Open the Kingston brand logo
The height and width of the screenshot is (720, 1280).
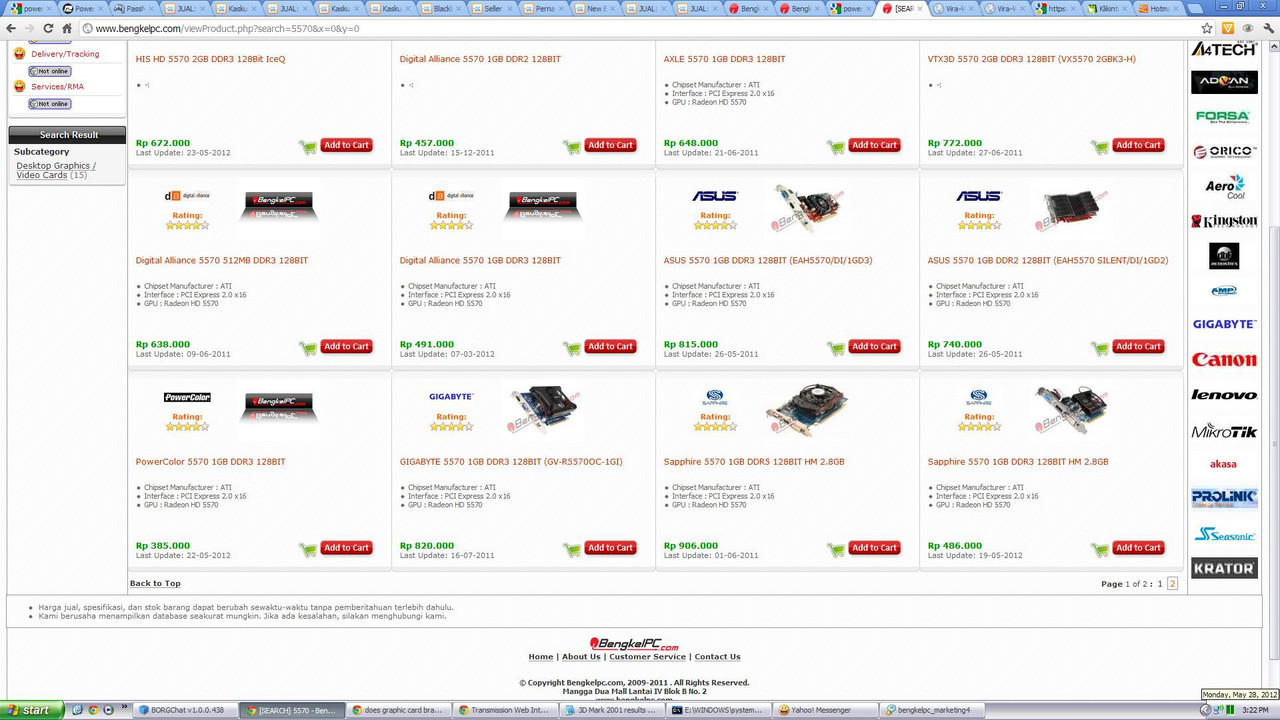tap(1224, 221)
